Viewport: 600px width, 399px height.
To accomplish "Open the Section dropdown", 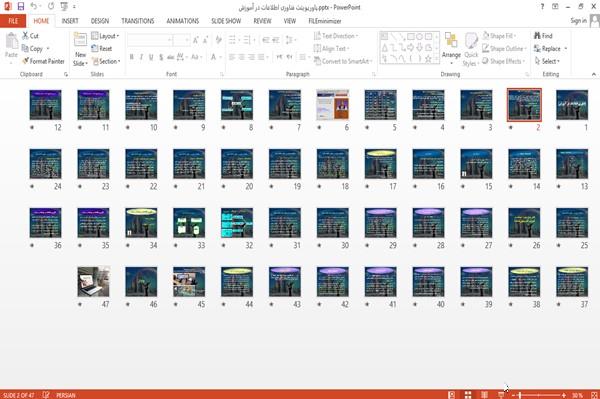I will point(106,61).
